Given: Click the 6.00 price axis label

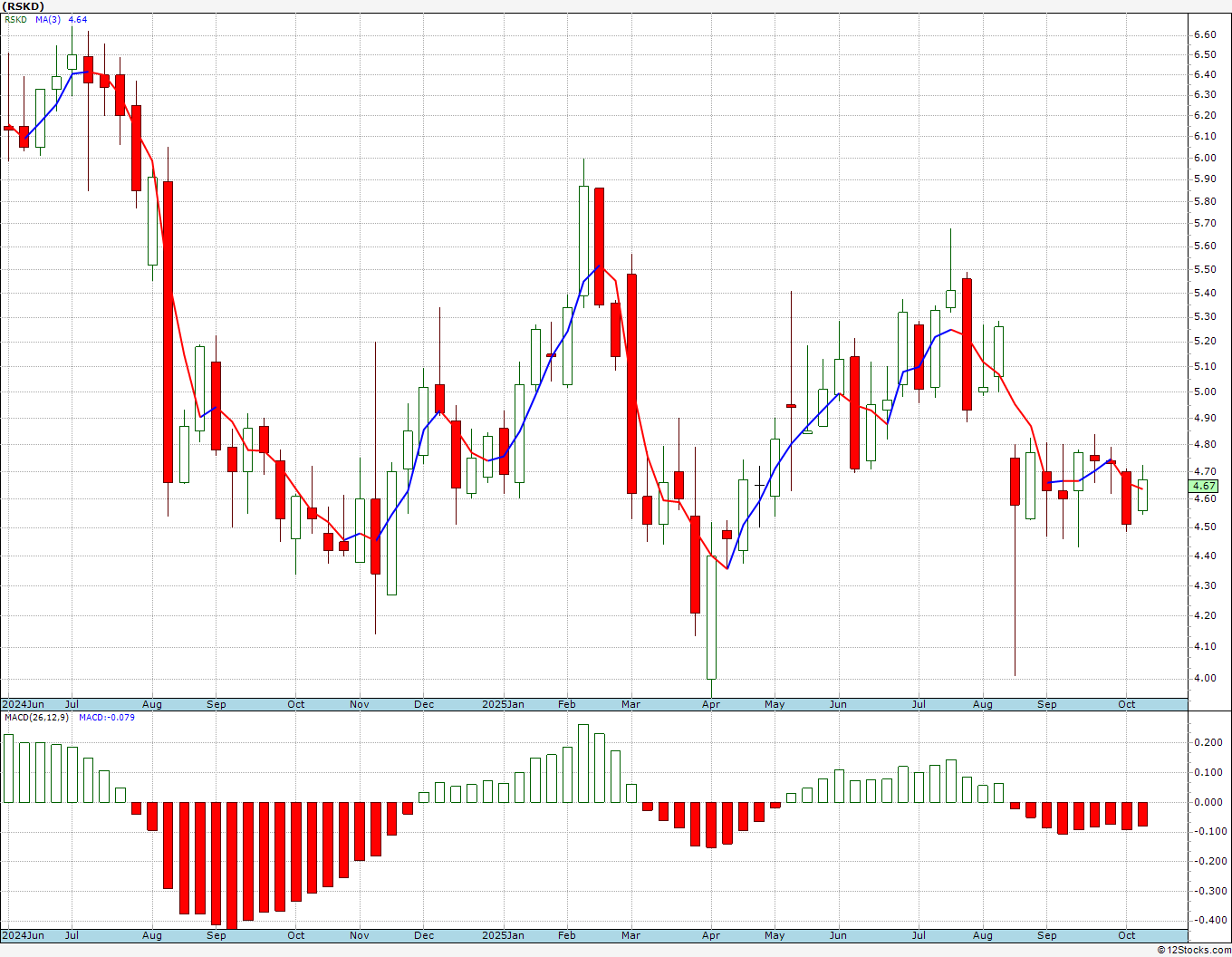Looking at the screenshot, I should pos(1205,158).
